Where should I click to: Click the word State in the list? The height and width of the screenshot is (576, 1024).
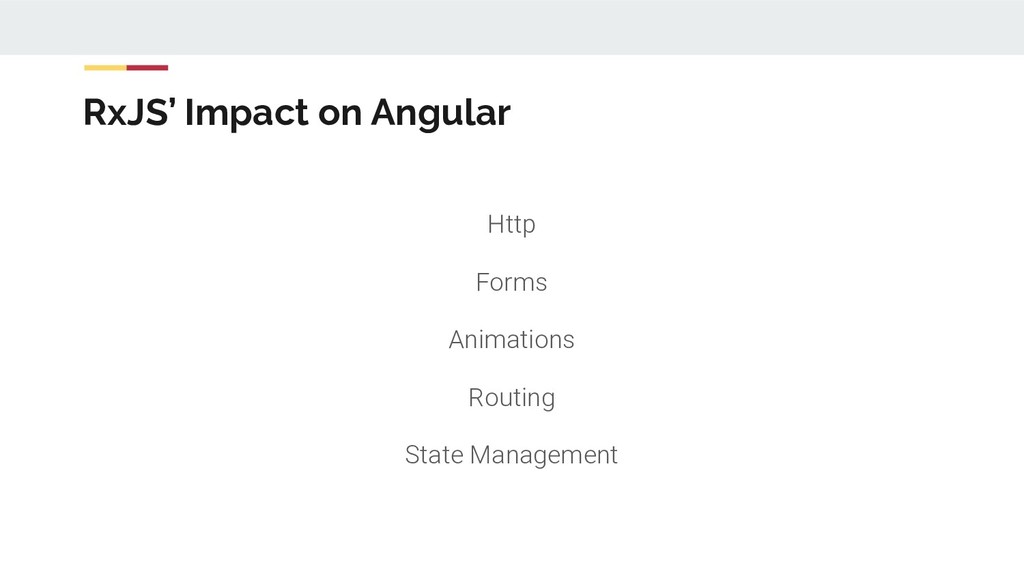434,455
